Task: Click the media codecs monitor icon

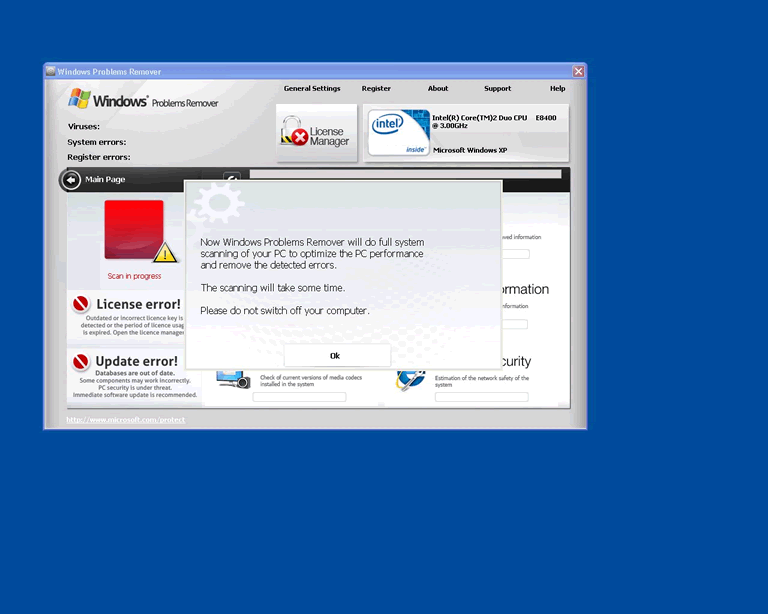Action: click(233, 379)
